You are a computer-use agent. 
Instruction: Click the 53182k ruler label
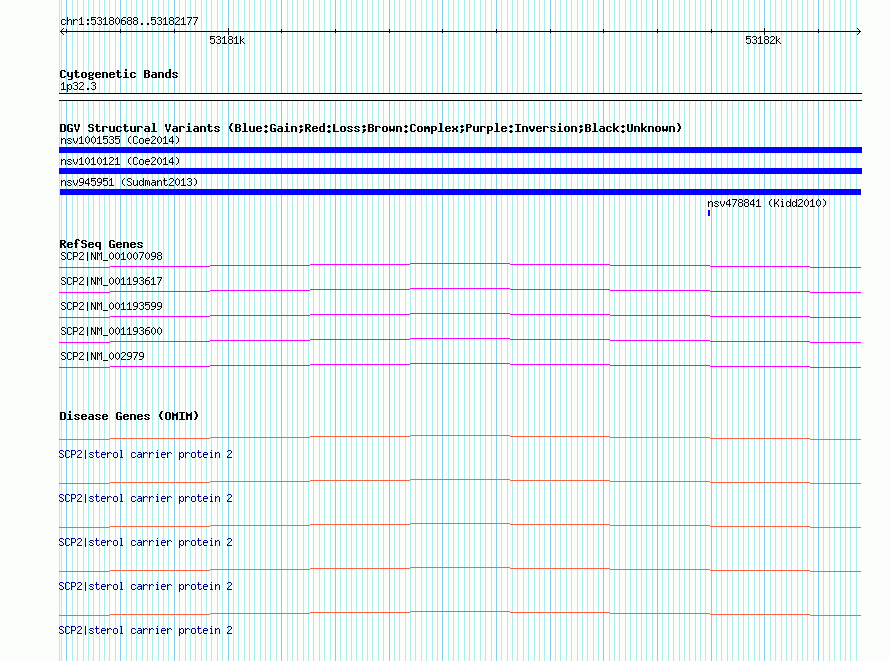[x=763, y=40]
